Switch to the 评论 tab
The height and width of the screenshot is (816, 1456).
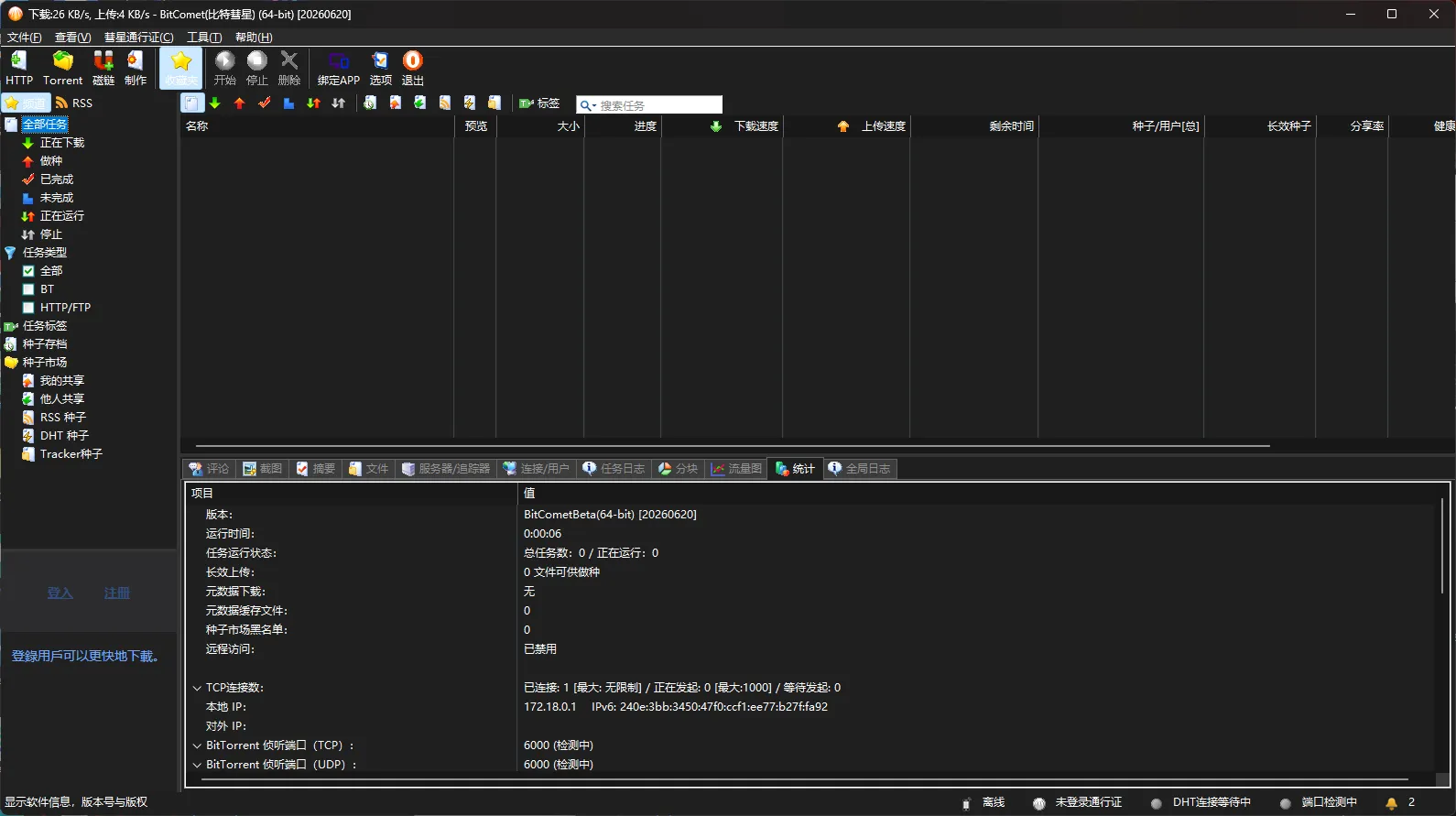(209, 469)
